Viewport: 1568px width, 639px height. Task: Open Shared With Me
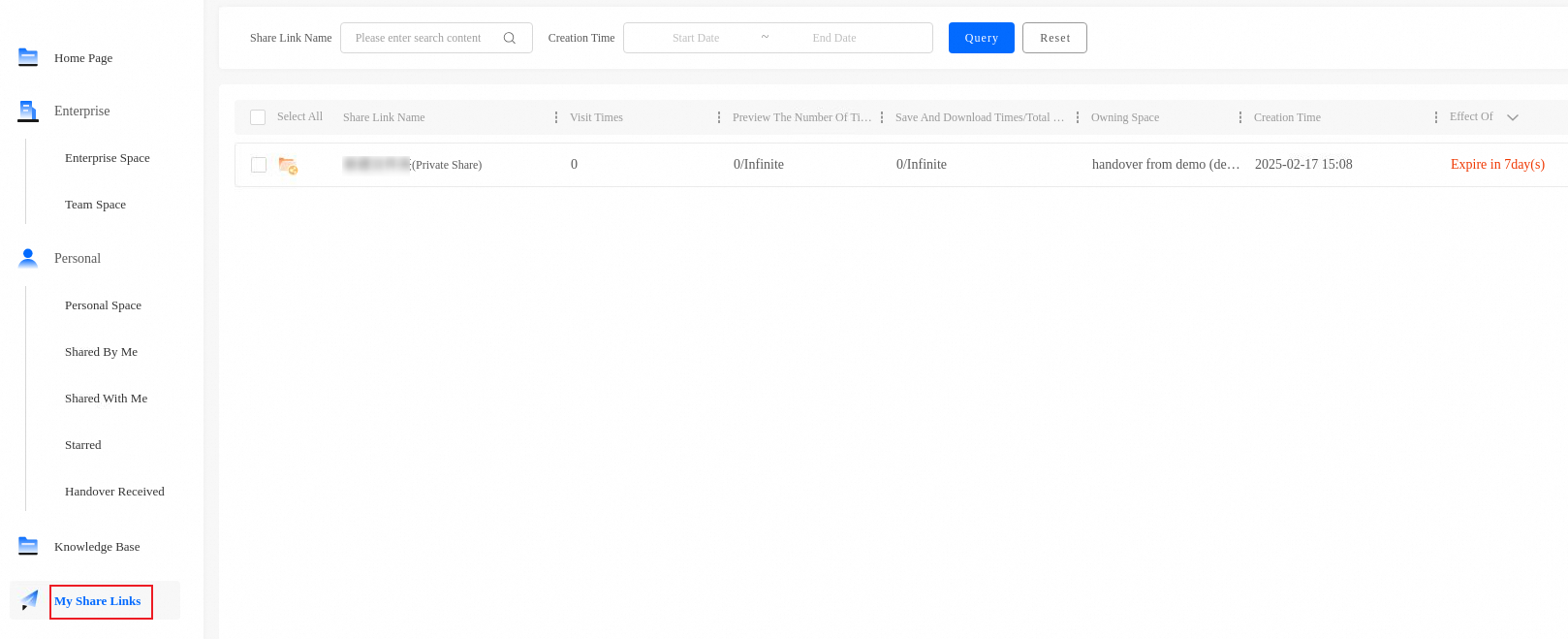point(106,399)
